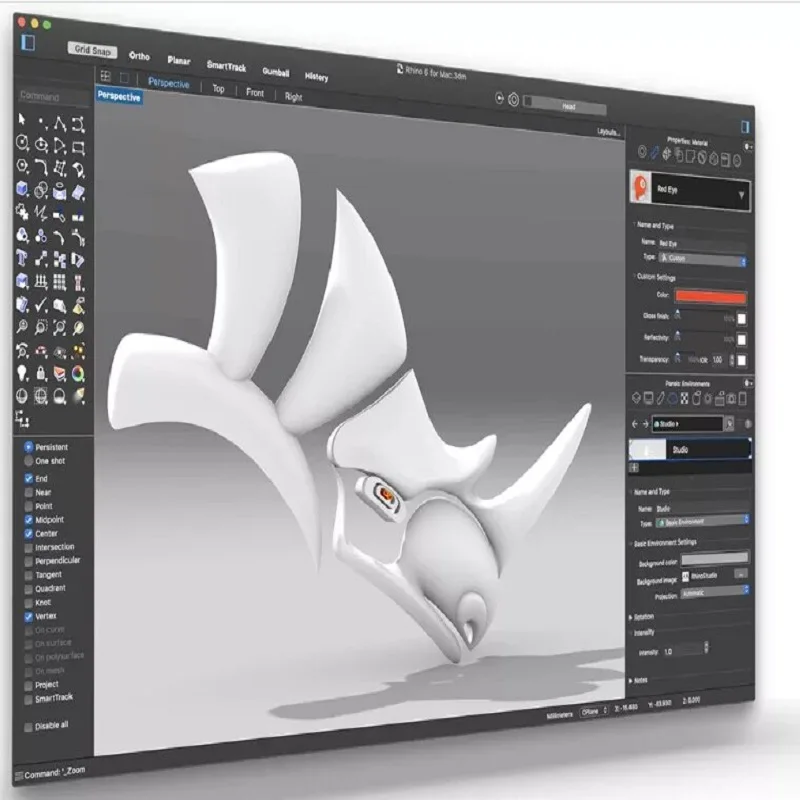Pick the Fillet curves tool
800x800 pixels.
pos(41,167)
